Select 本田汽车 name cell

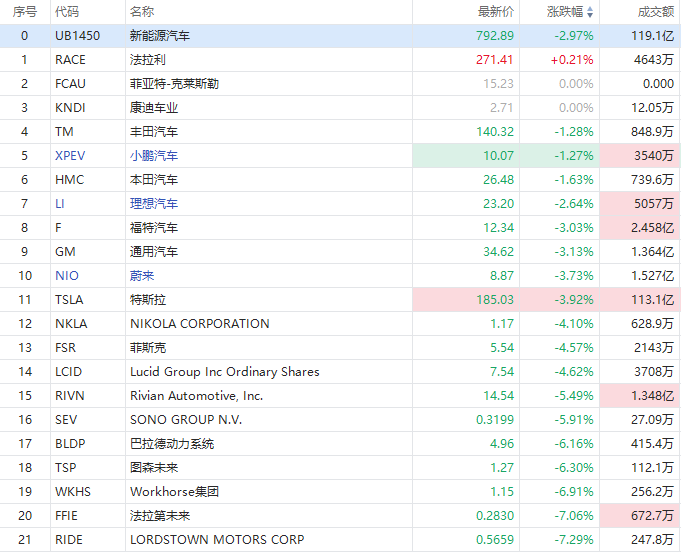154,179
